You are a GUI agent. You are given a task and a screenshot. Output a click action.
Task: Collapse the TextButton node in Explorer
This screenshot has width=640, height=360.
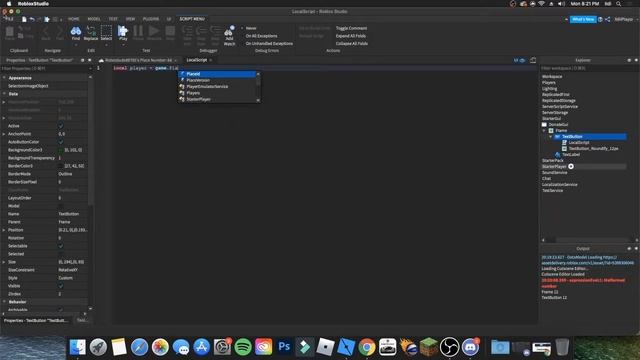coord(551,137)
